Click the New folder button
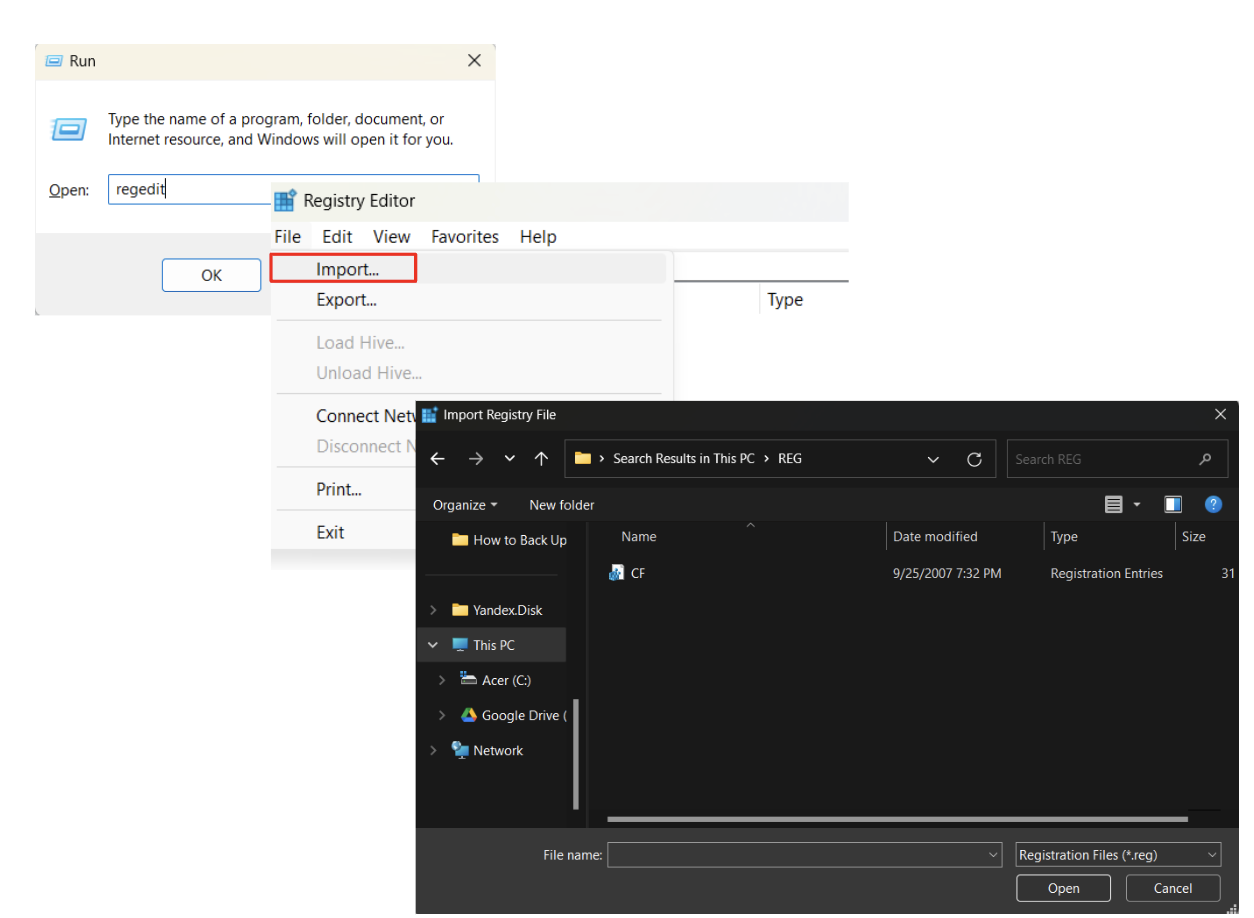1254x918 pixels. [561, 505]
